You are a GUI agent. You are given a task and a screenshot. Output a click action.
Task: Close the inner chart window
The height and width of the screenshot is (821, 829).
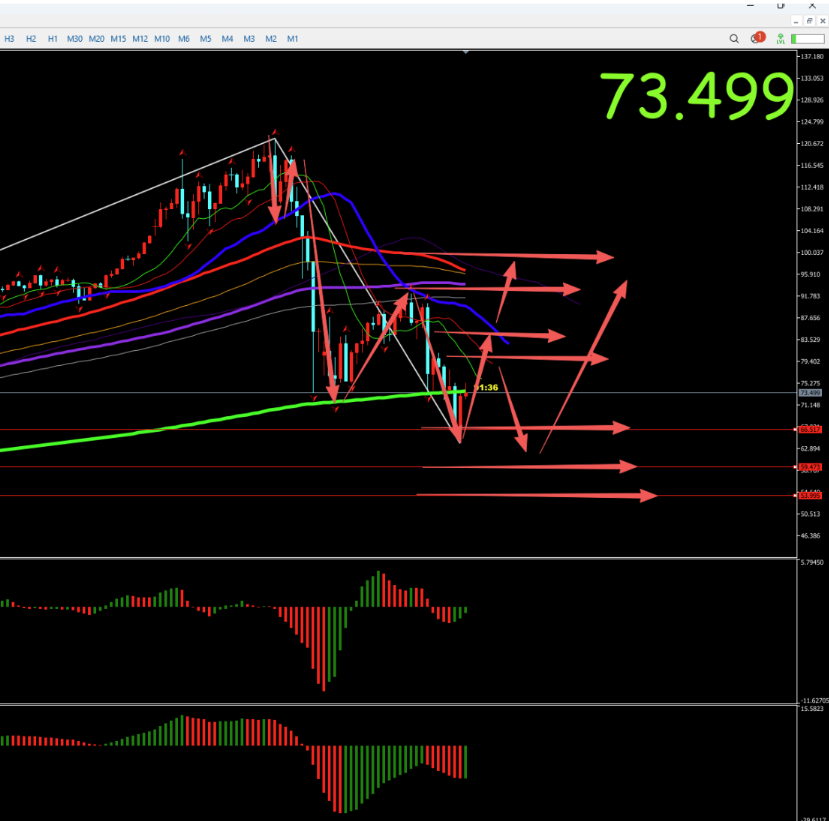pos(823,20)
